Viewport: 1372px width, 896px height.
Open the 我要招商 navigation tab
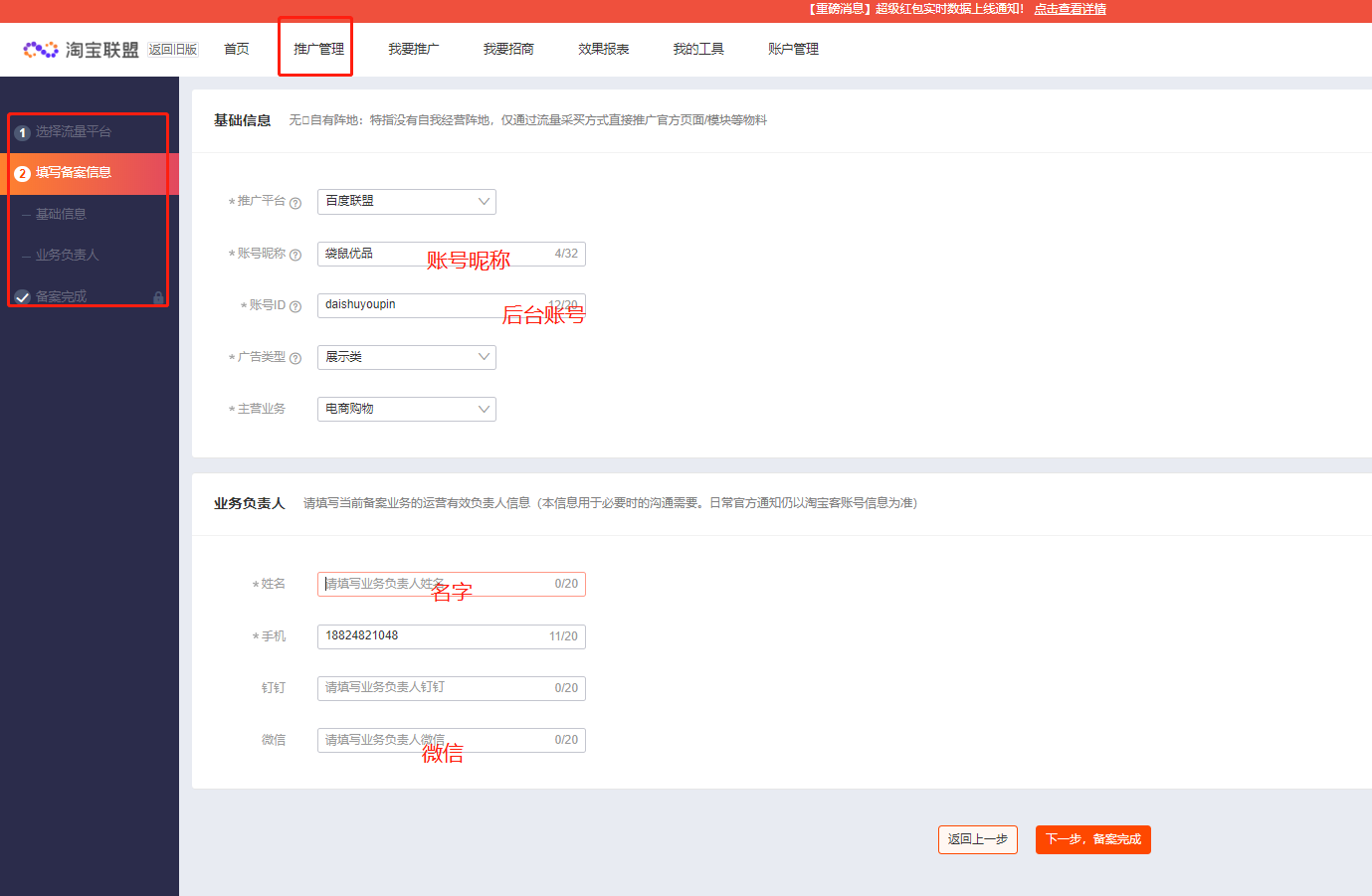tap(508, 49)
